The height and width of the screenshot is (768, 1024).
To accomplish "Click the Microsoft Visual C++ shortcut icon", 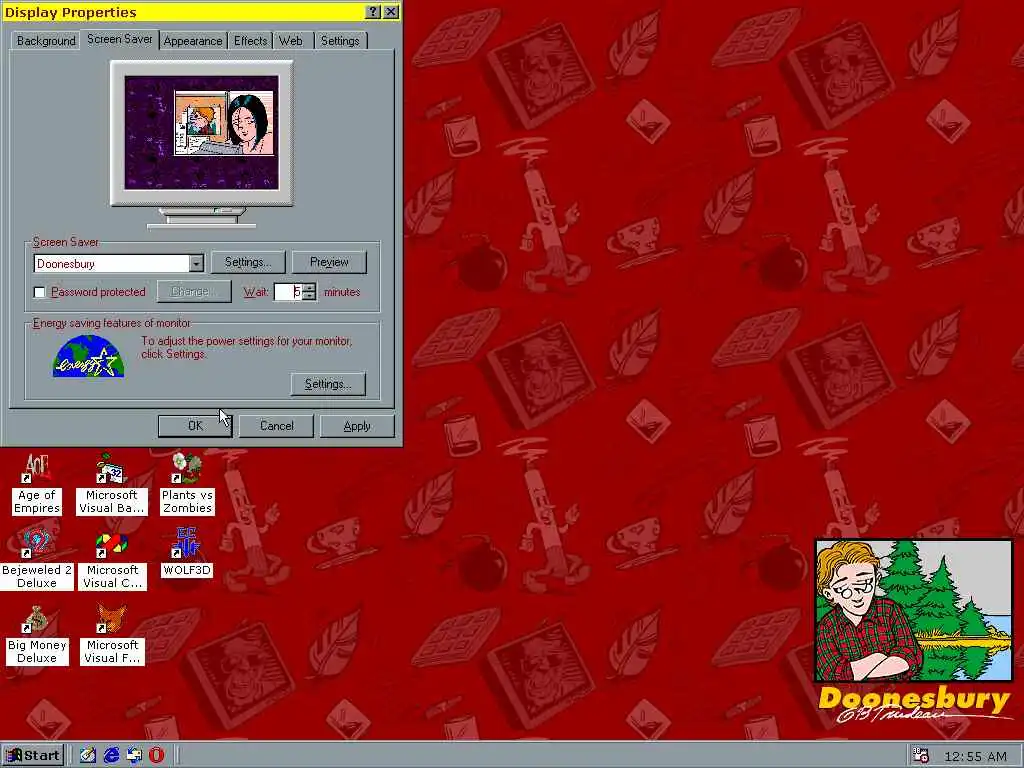I will point(112,560).
